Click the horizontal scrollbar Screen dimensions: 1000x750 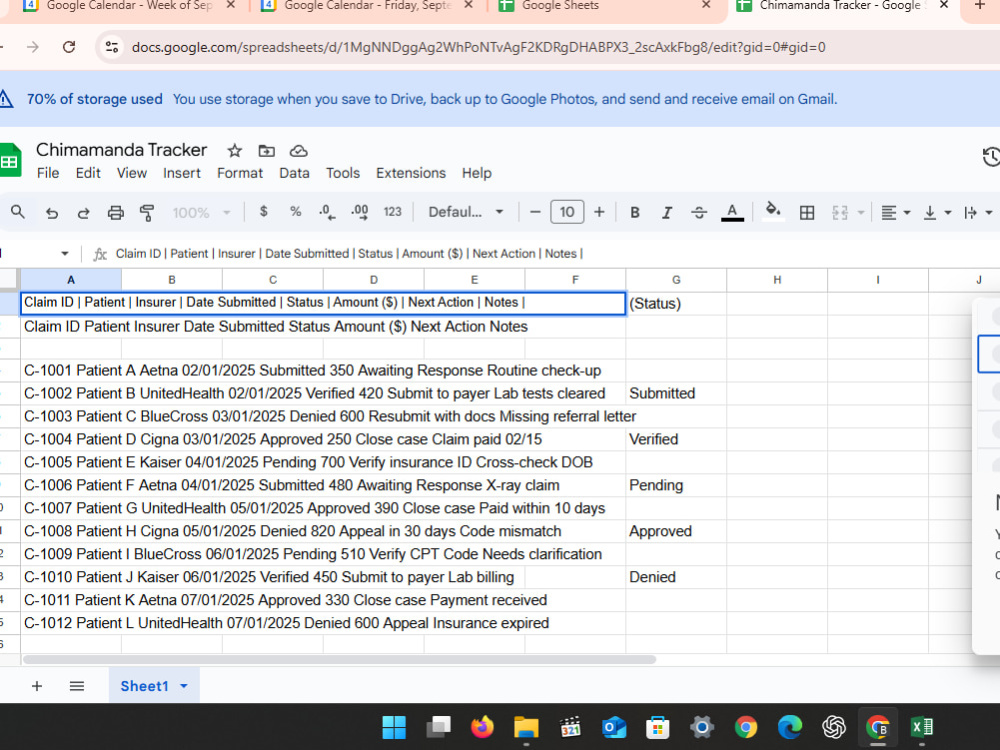(339, 659)
